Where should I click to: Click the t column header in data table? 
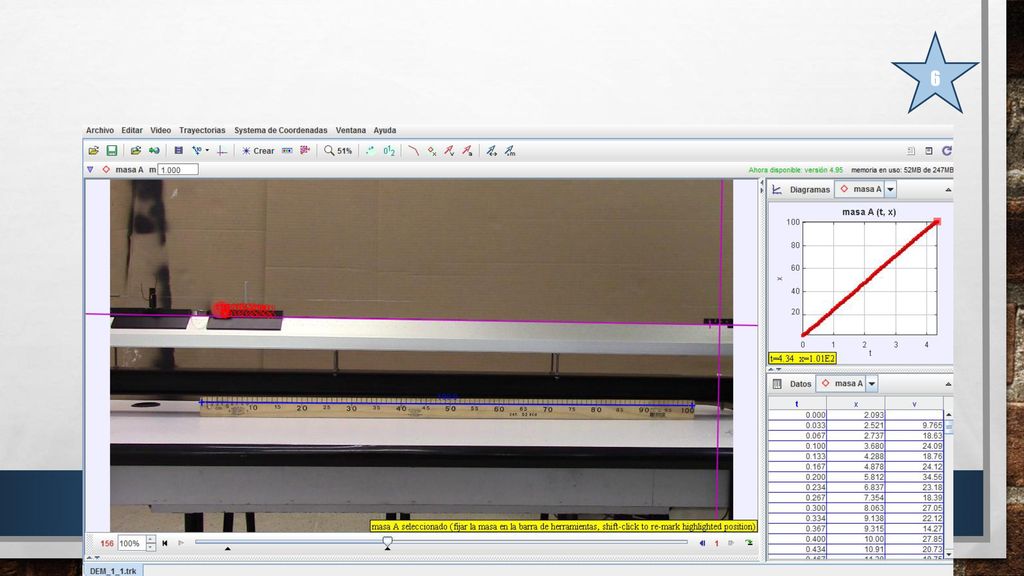tap(797, 404)
